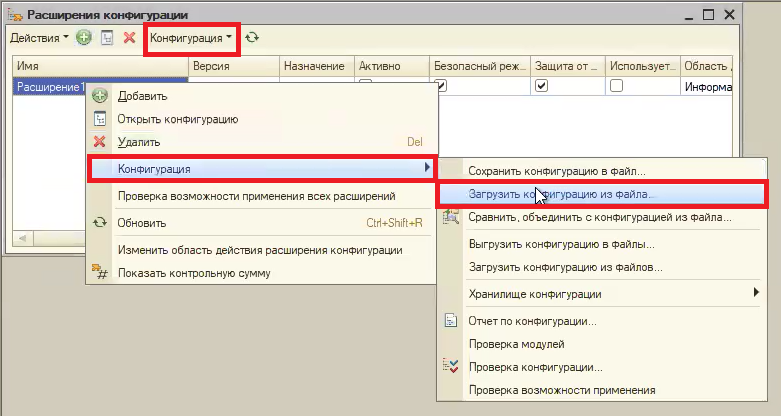Click the Информа... cell in Область column
Viewport: 781px width, 416px height.
tap(707, 87)
